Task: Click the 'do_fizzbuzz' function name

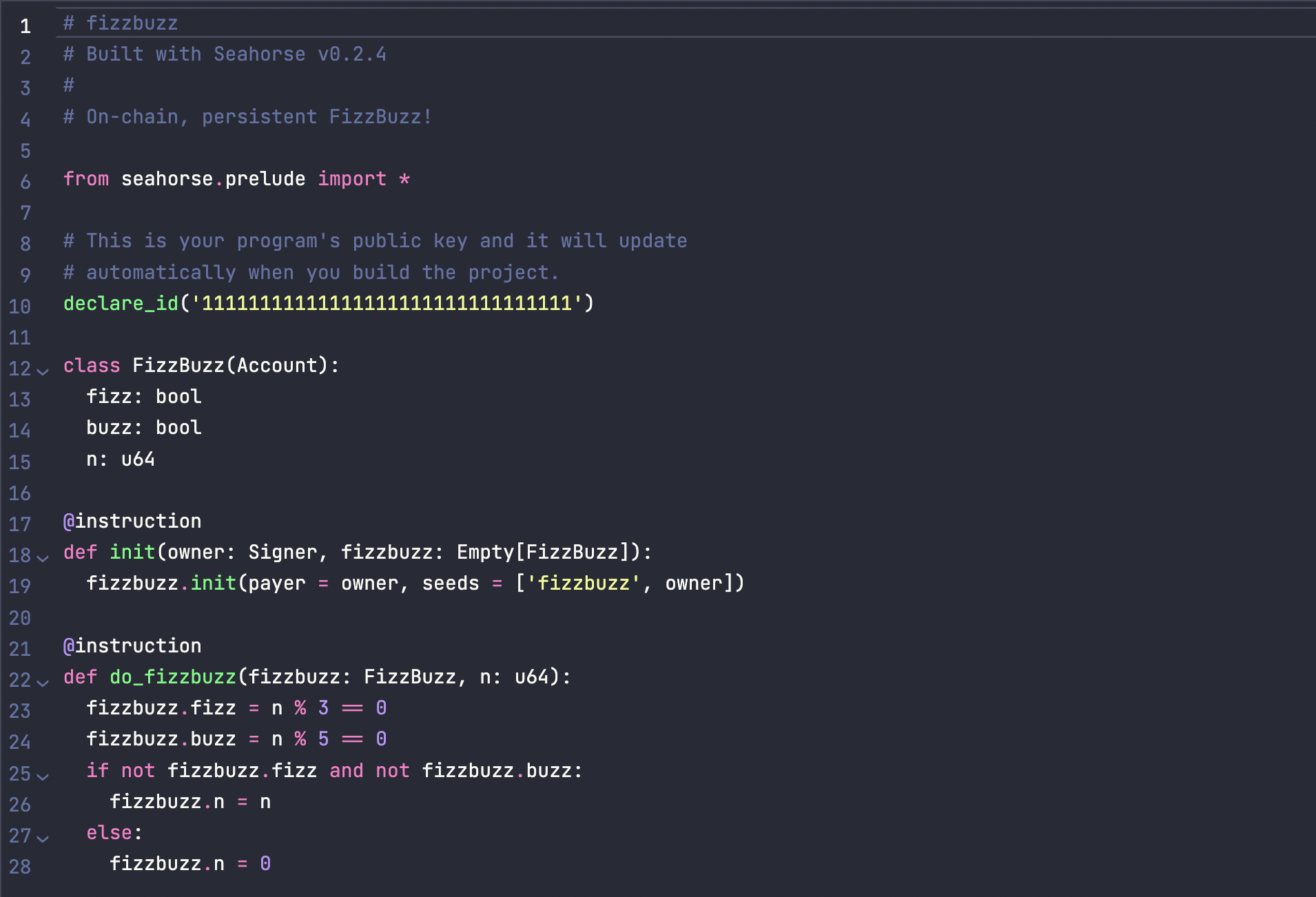Action: point(173,677)
